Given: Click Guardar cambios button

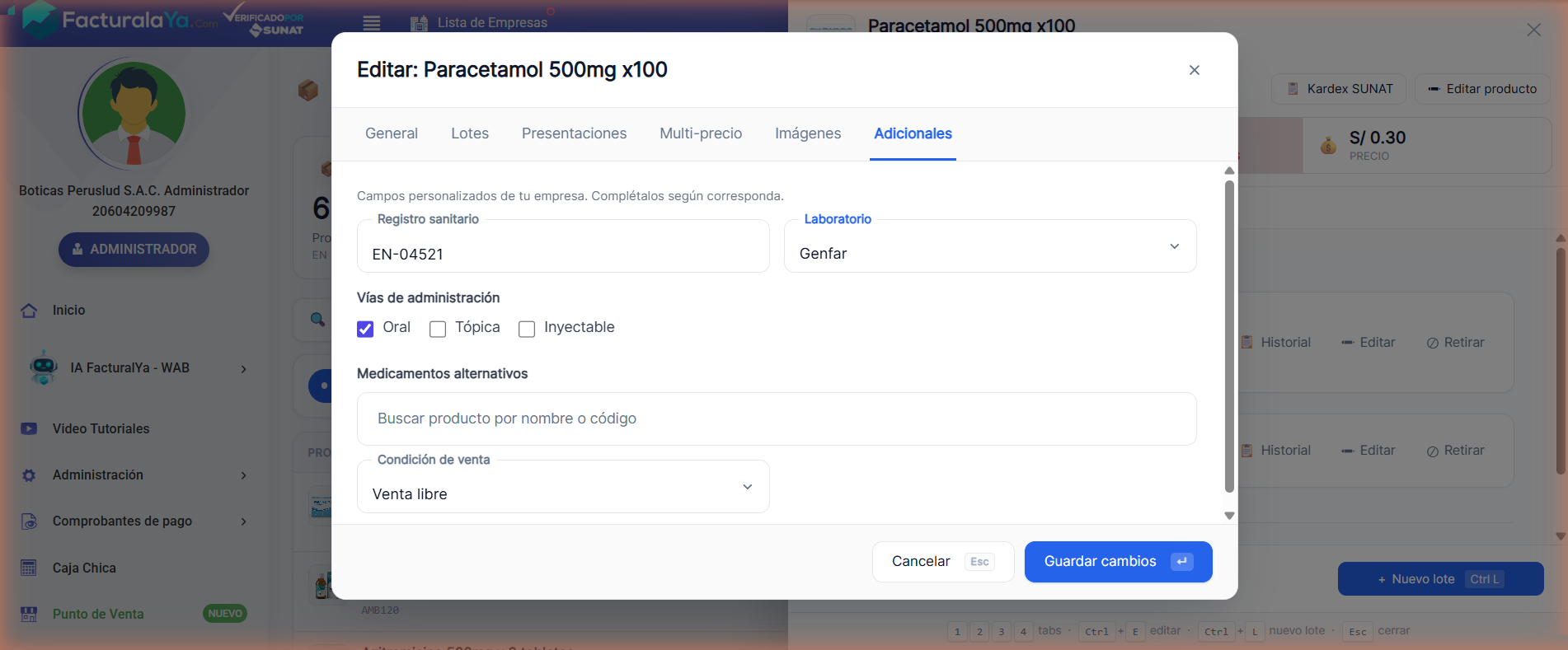Looking at the screenshot, I should 1118,562.
